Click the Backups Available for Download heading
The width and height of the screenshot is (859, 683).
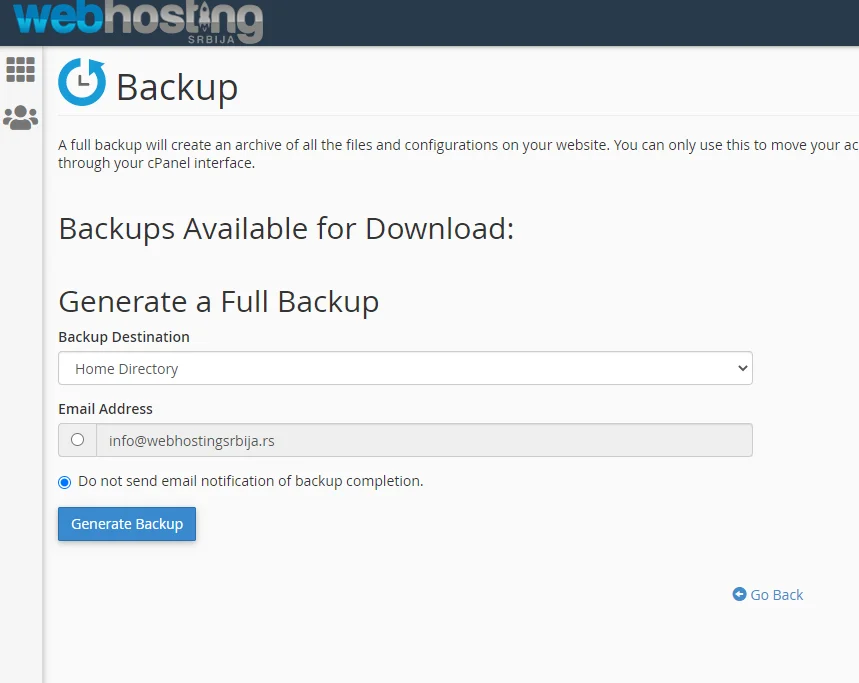click(287, 229)
